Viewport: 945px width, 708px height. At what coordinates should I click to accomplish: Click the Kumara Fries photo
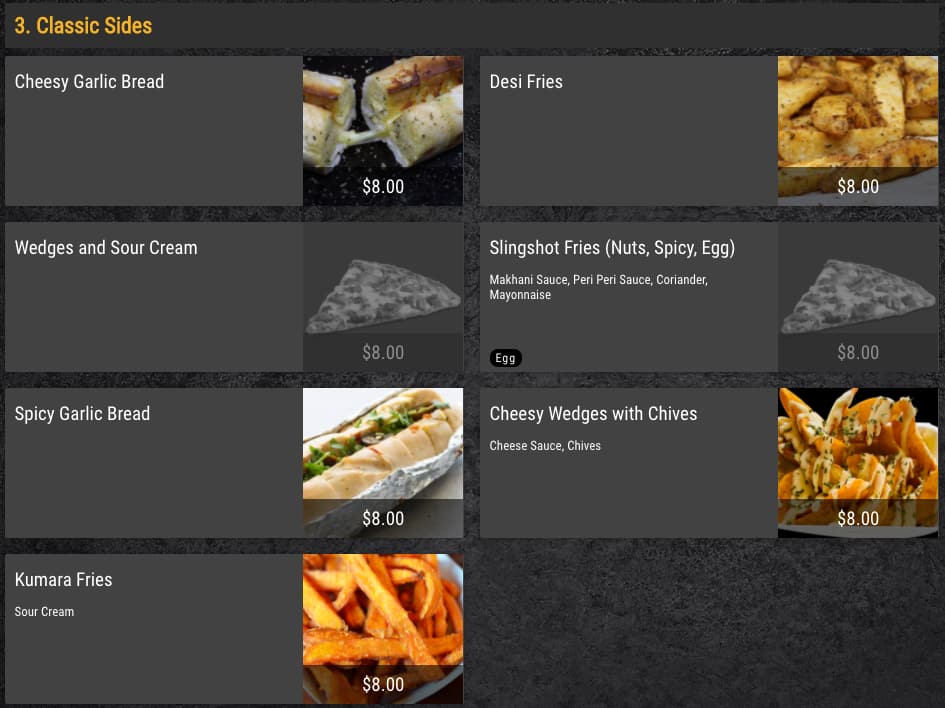(383, 629)
